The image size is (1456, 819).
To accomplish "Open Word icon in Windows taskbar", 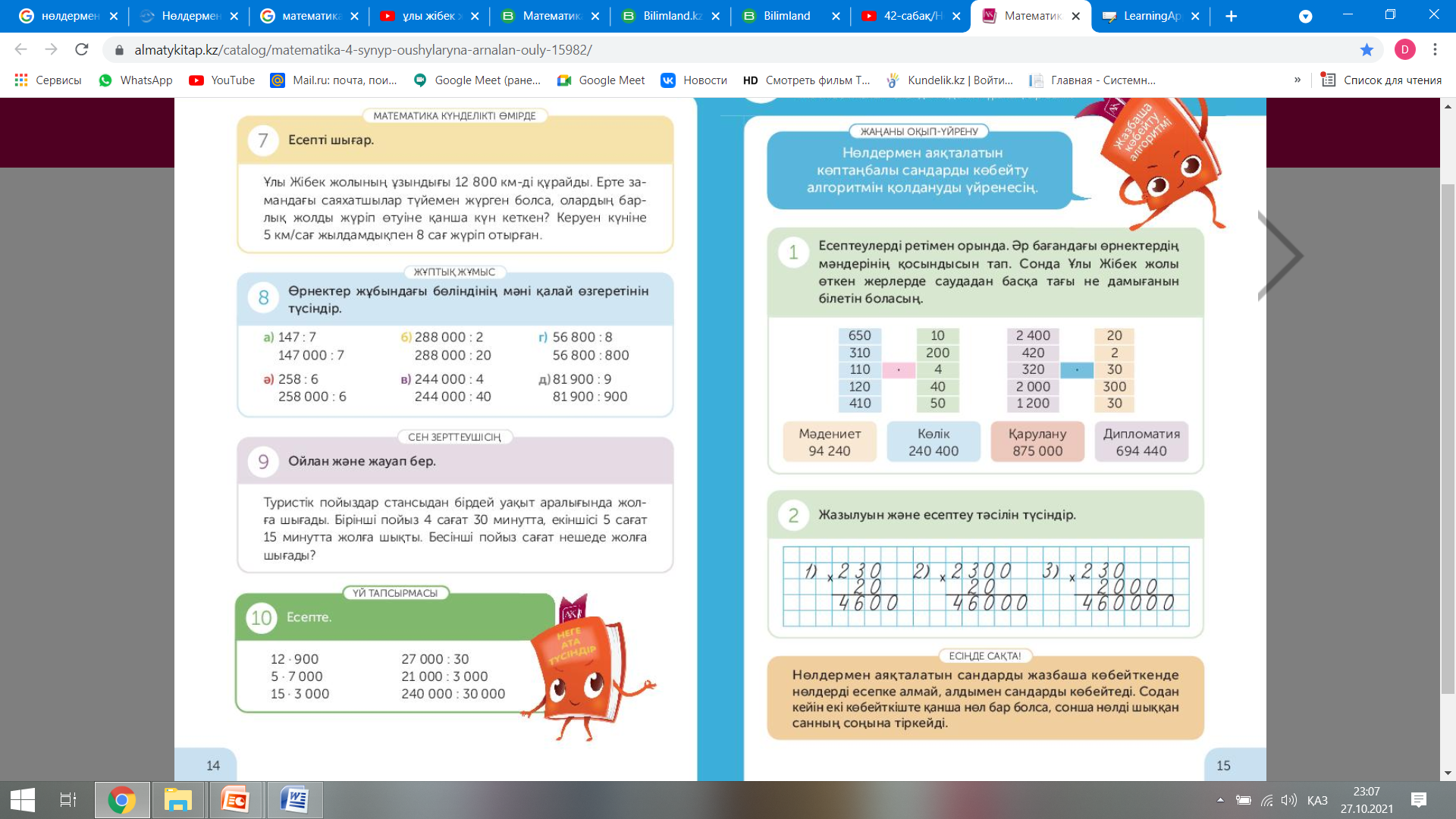I will tap(295, 800).
